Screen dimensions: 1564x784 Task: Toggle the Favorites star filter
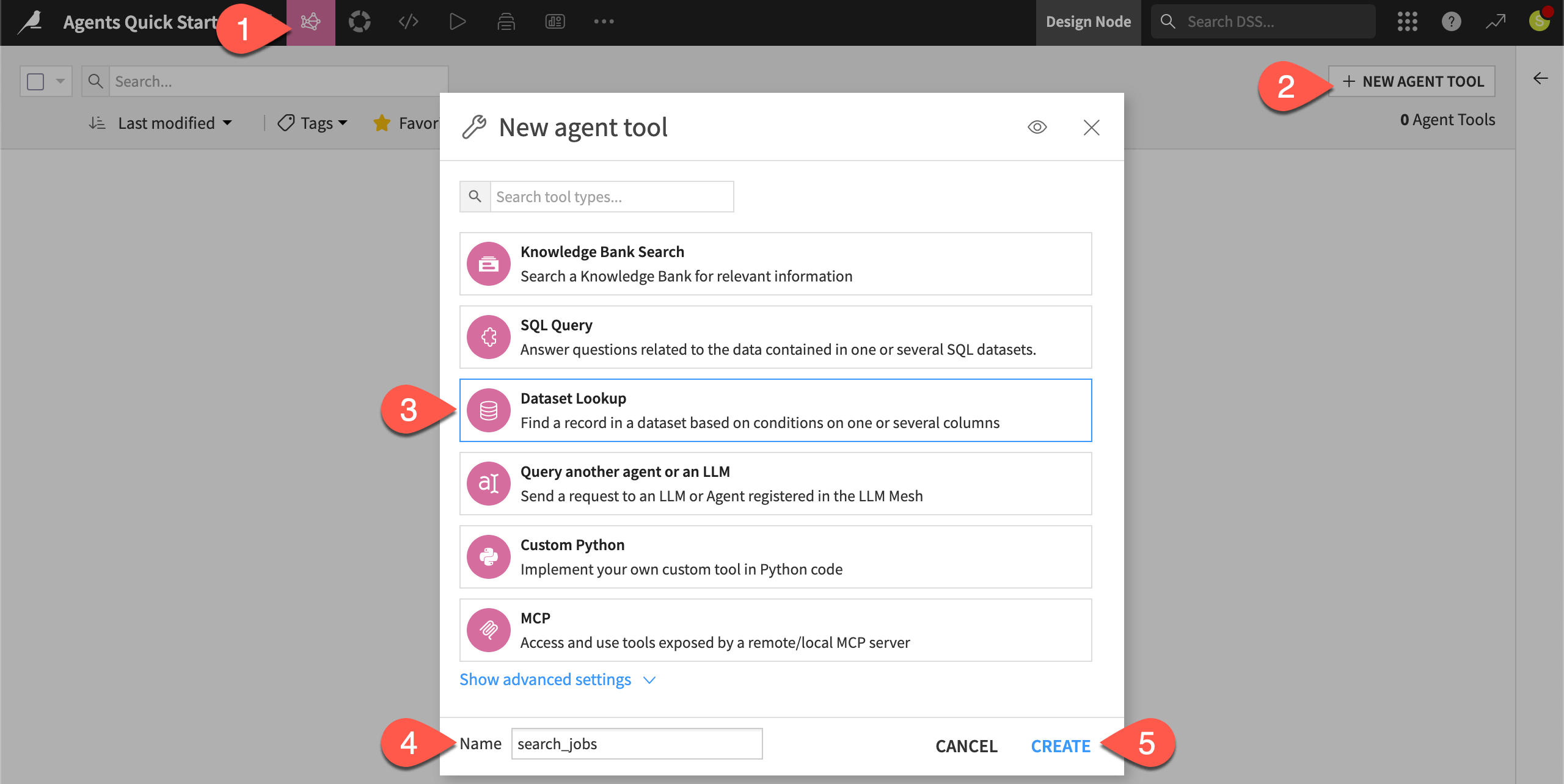coord(382,123)
